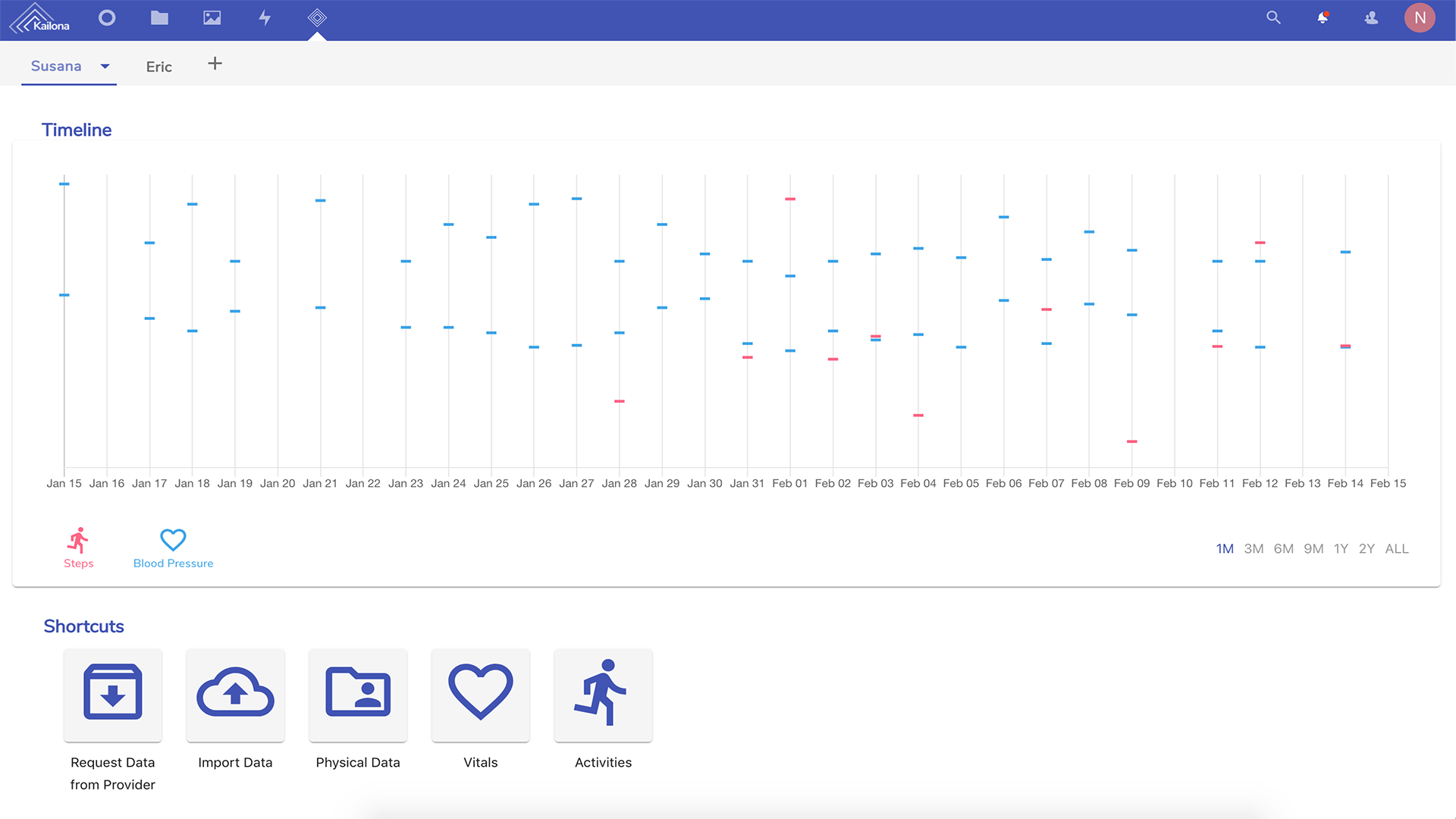The height and width of the screenshot is (819, 1456).
Task: Click the red Feb 01 top data marker
Action: (x=790, y=199)
